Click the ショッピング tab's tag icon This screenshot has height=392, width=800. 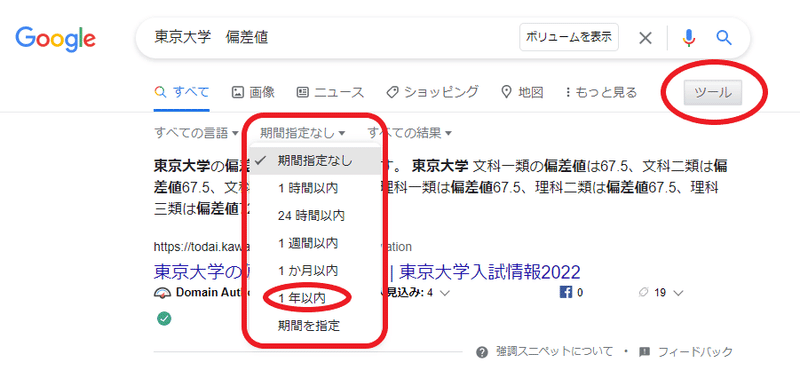coord(392,92)
